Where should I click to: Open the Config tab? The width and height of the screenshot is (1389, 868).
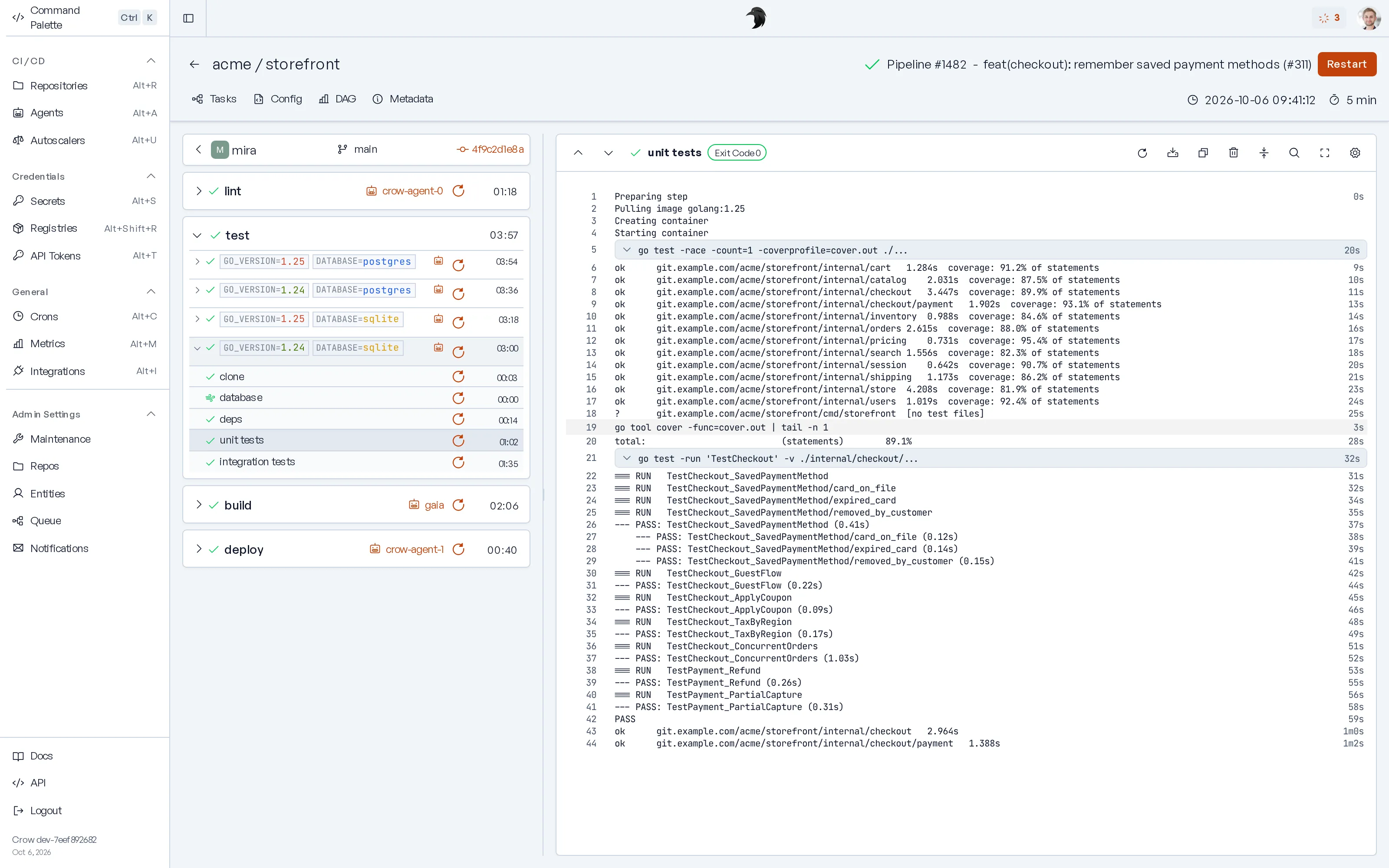click(278, 99)
